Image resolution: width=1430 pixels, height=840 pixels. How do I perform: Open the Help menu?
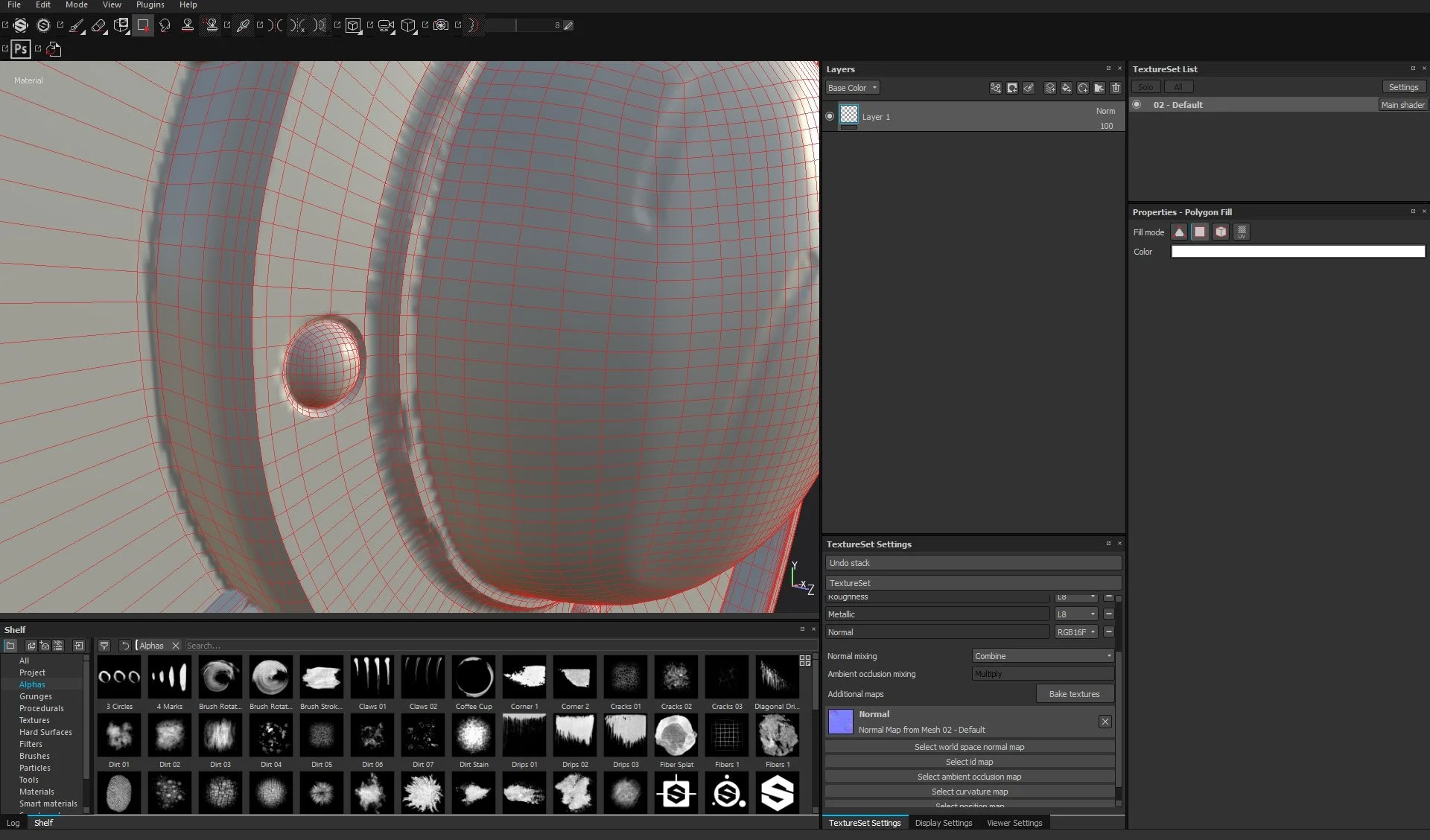click(188, 4)
